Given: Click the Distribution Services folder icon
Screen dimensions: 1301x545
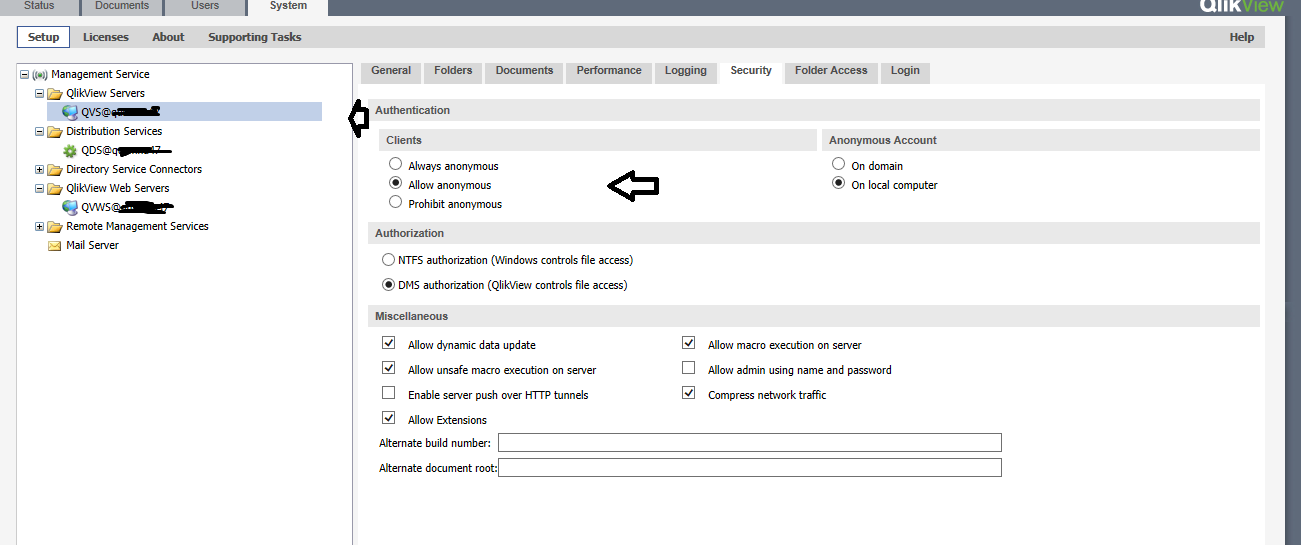Looking at the screenshot, I should [x=55, y=131].
